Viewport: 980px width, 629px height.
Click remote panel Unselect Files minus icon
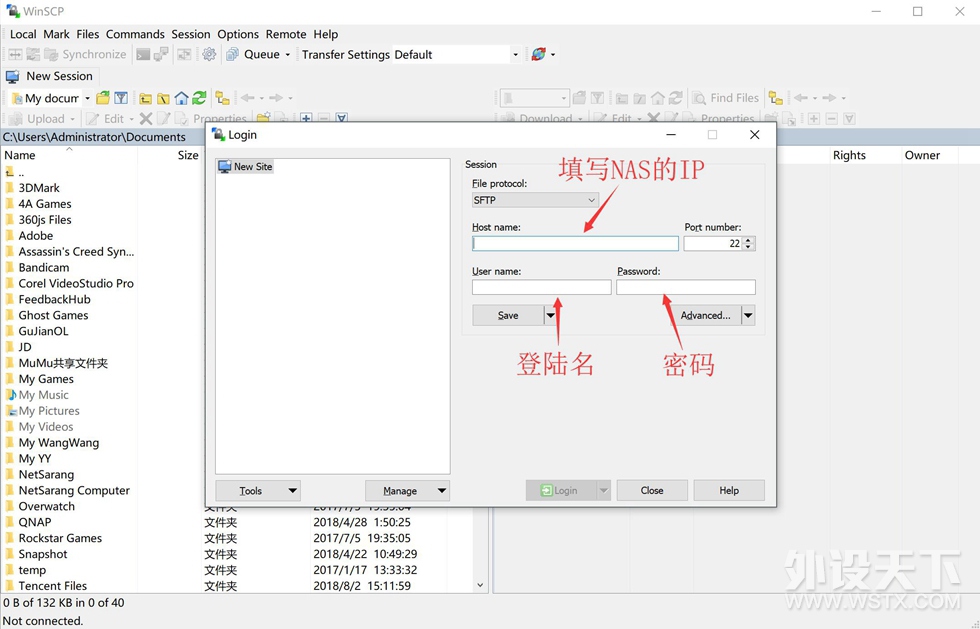(x=831, y=119)
